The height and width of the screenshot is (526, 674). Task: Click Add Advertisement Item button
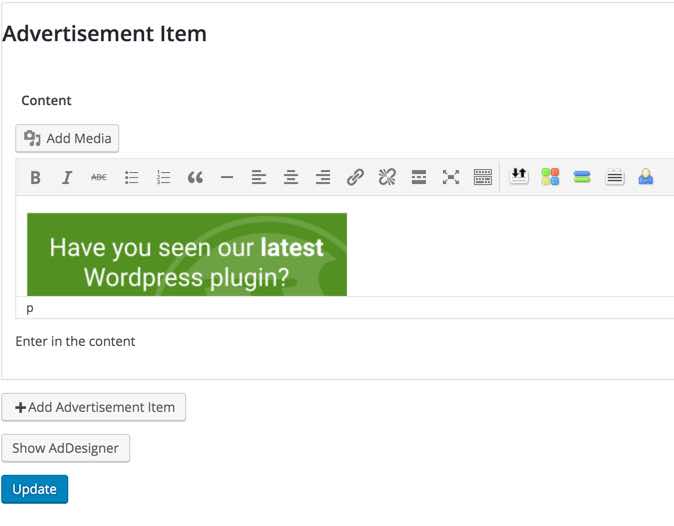tap(94, 407)
